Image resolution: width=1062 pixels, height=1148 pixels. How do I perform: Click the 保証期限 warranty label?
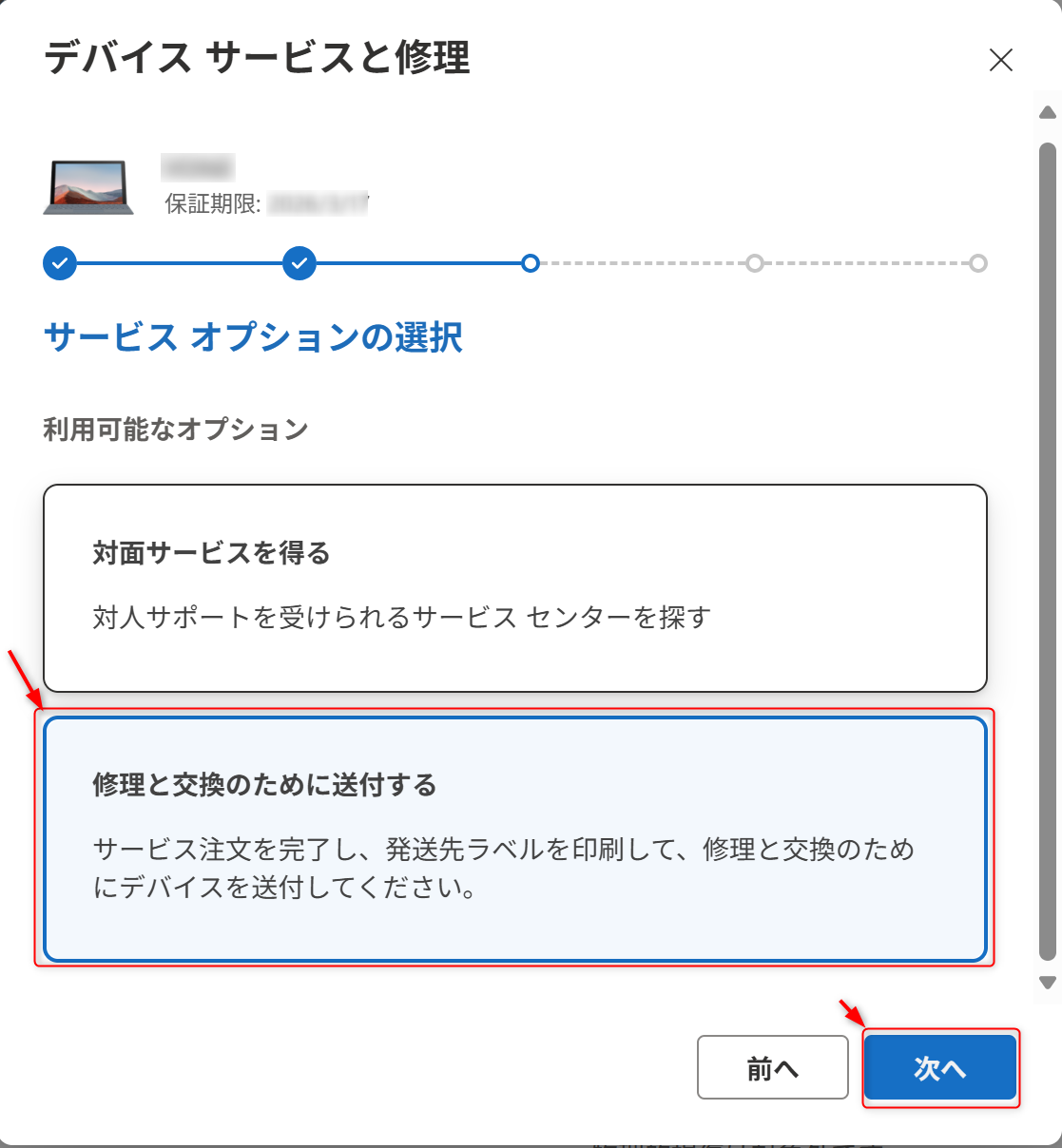[213, 203]
